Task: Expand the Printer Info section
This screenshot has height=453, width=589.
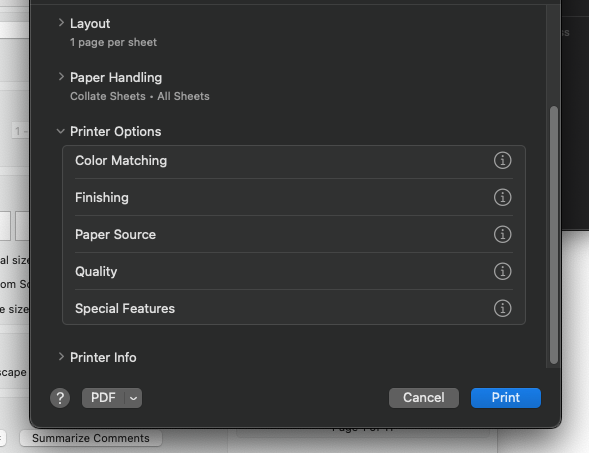Action: 61,357
